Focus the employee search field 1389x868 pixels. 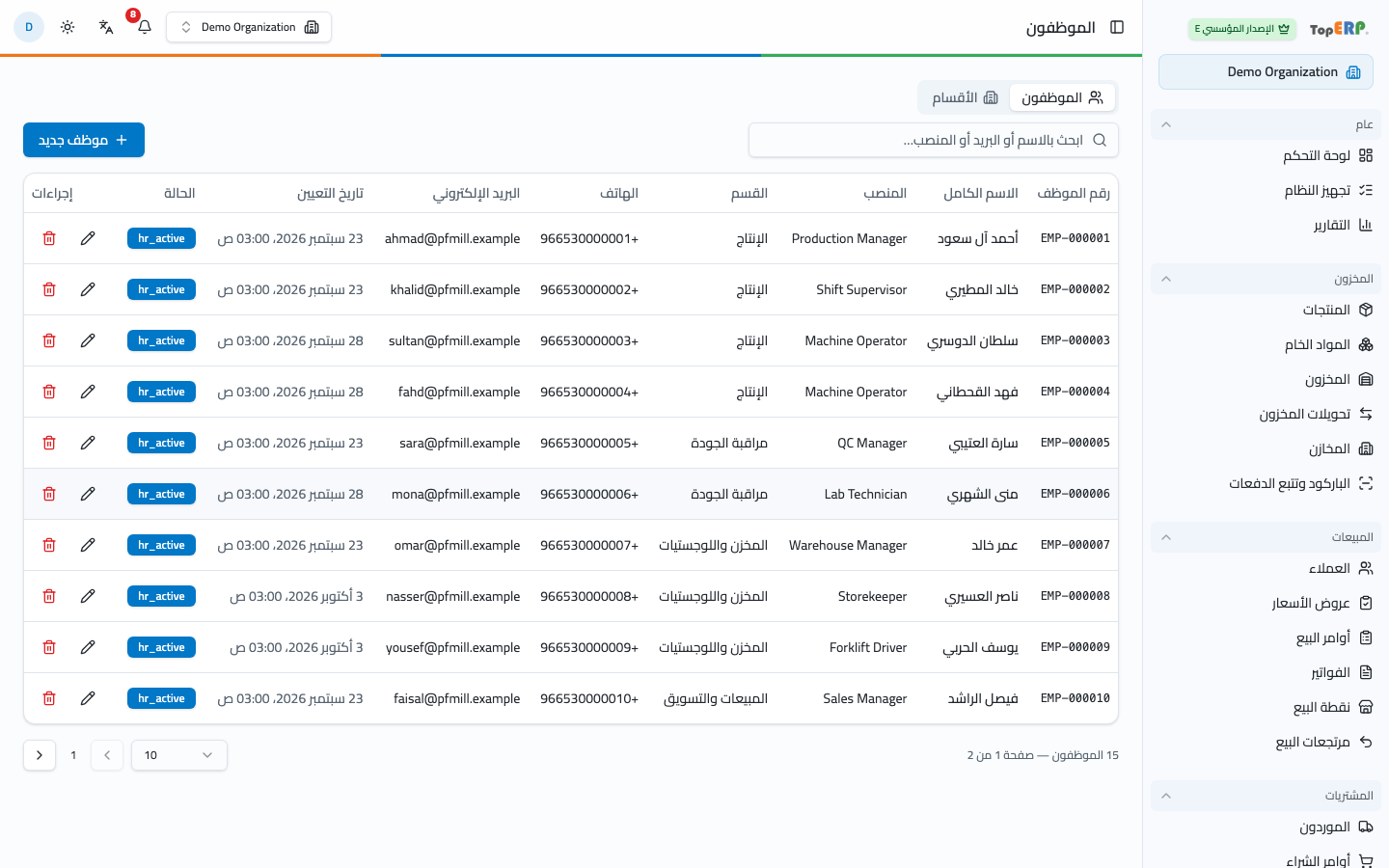(934, 140)
